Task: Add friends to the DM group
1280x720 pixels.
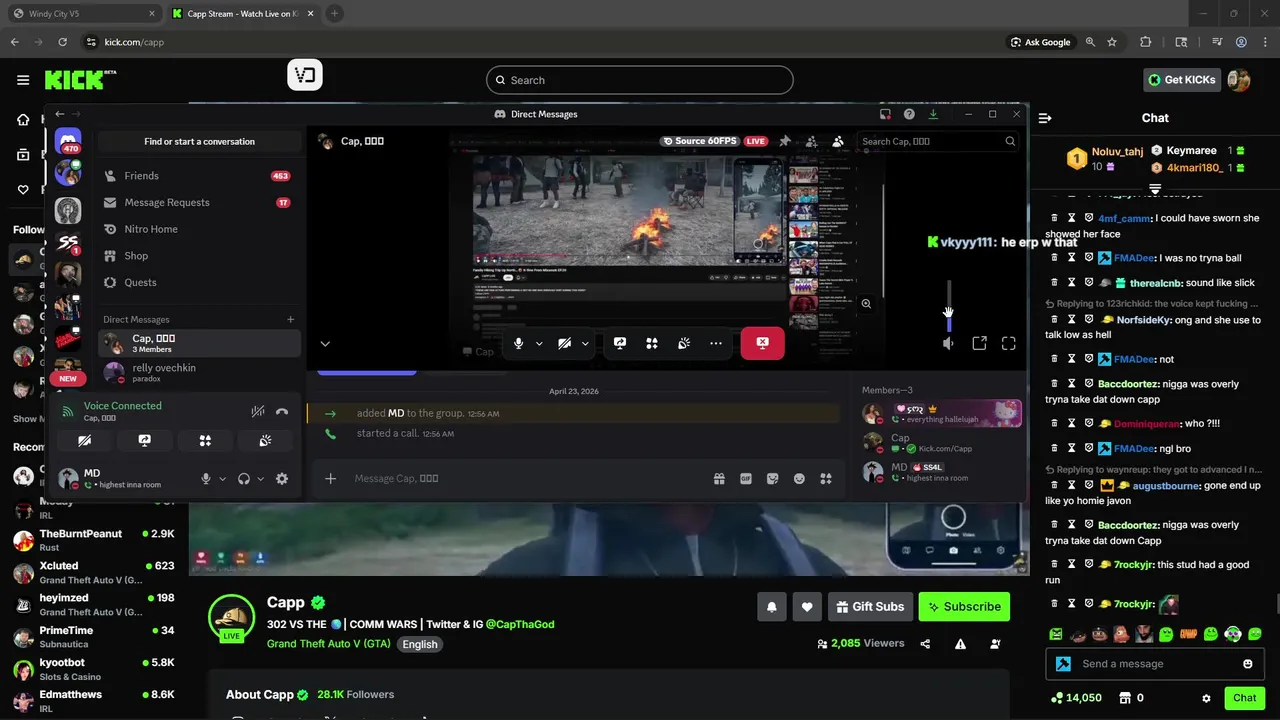Action: pos(812,141)
